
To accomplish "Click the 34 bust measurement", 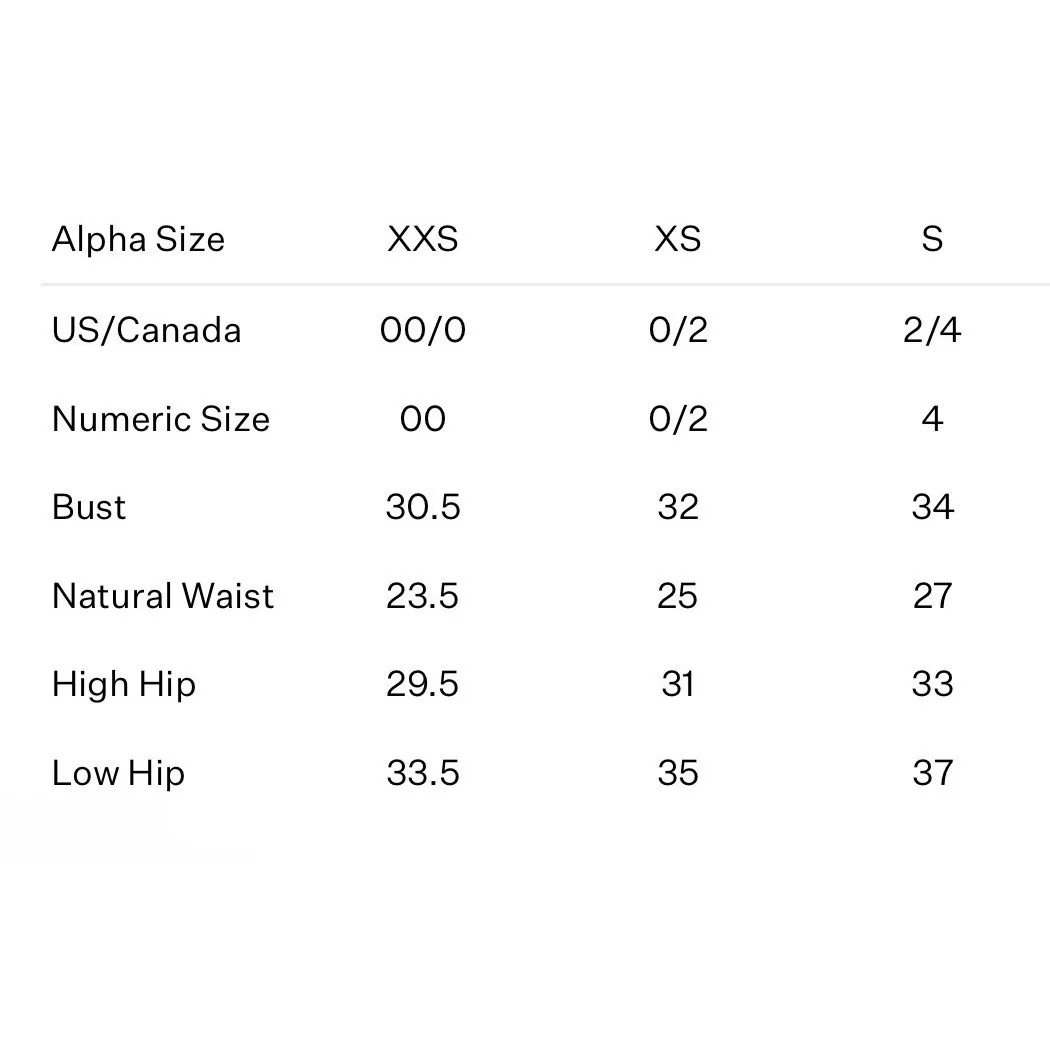I will [x=931, y=507].
